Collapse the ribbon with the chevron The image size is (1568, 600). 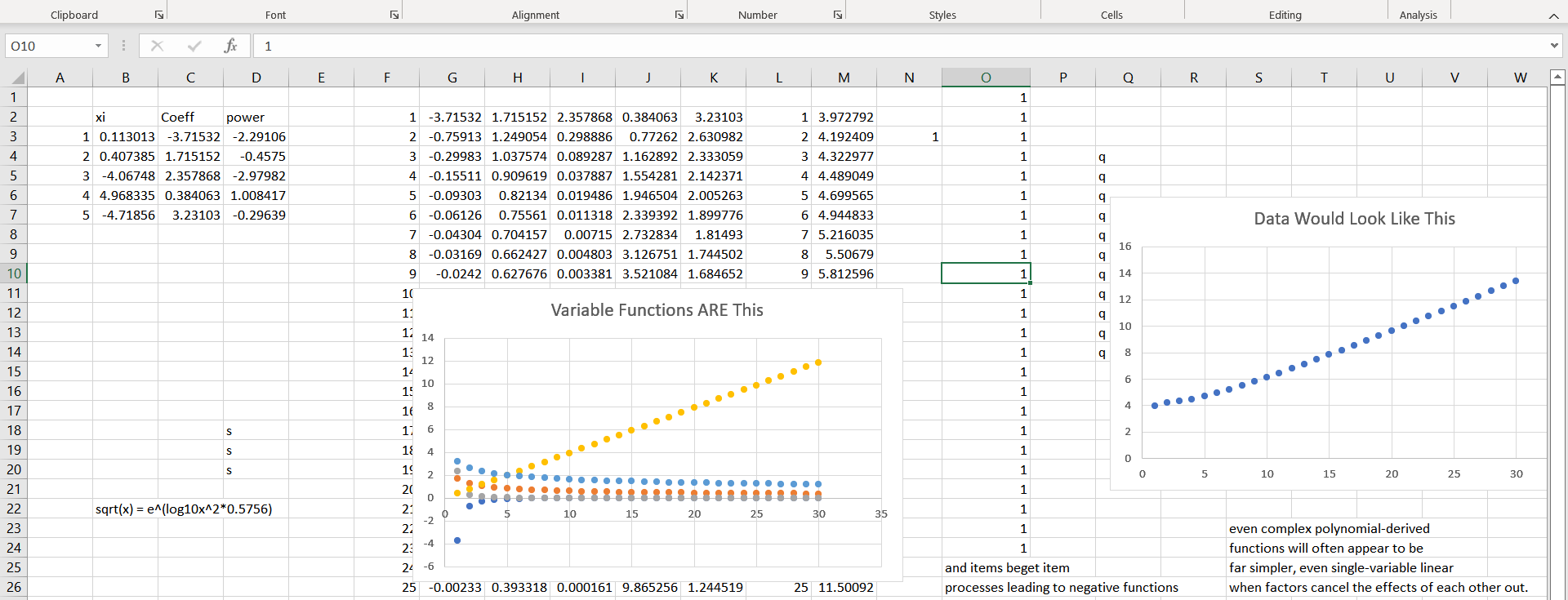[x=1553, y=16]
